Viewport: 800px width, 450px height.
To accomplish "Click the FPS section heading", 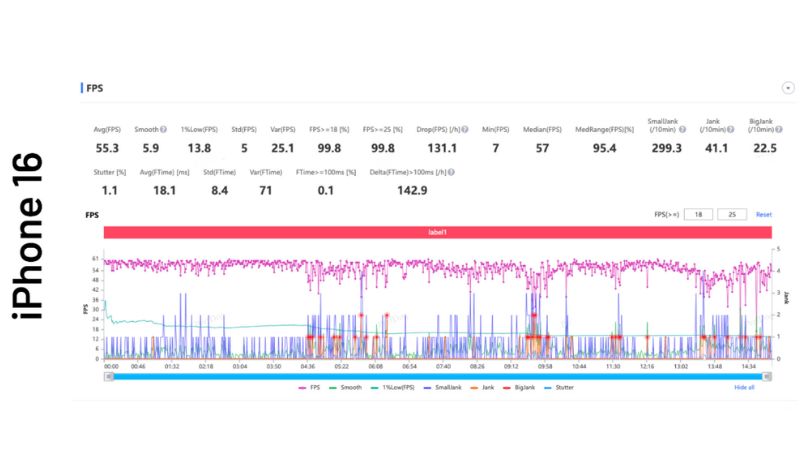I will click(x=95, y=88).
